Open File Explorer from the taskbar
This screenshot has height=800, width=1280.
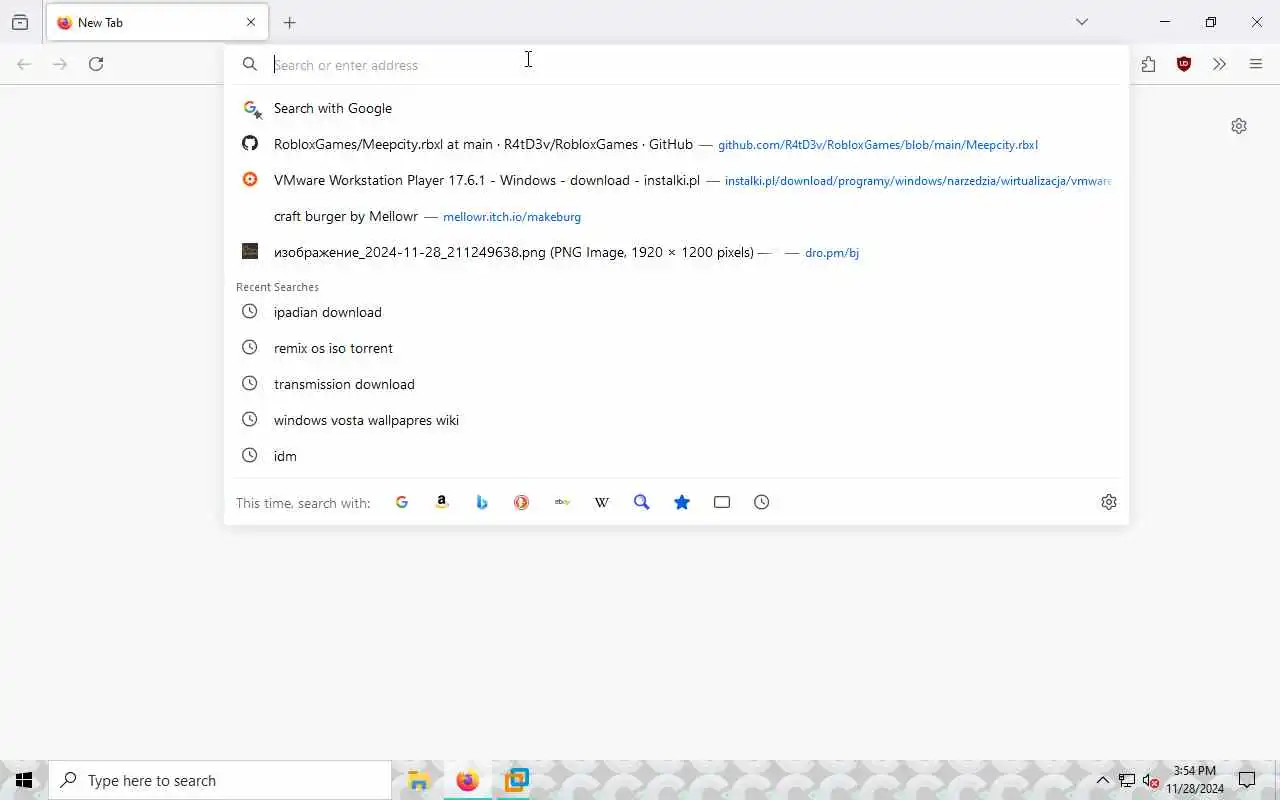419,781
